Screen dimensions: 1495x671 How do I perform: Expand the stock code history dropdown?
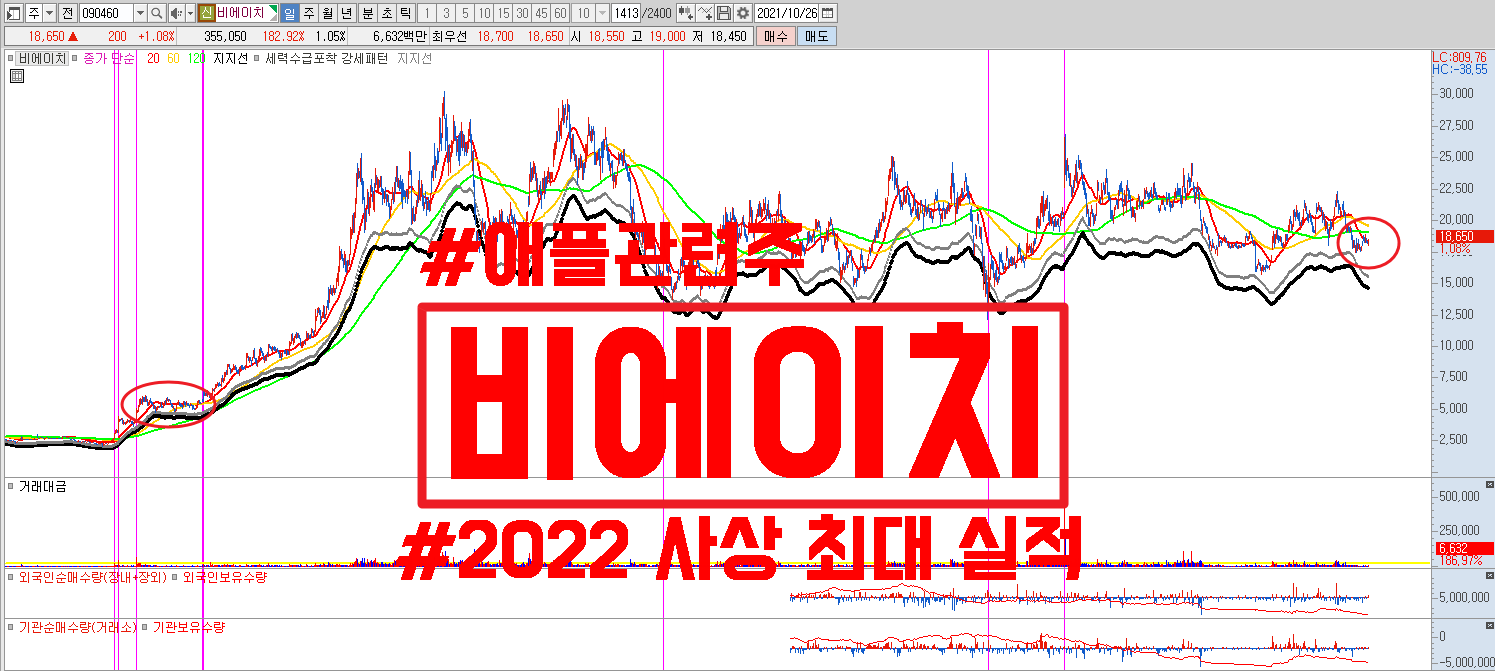pyautogui.click(x=139, y=13)
